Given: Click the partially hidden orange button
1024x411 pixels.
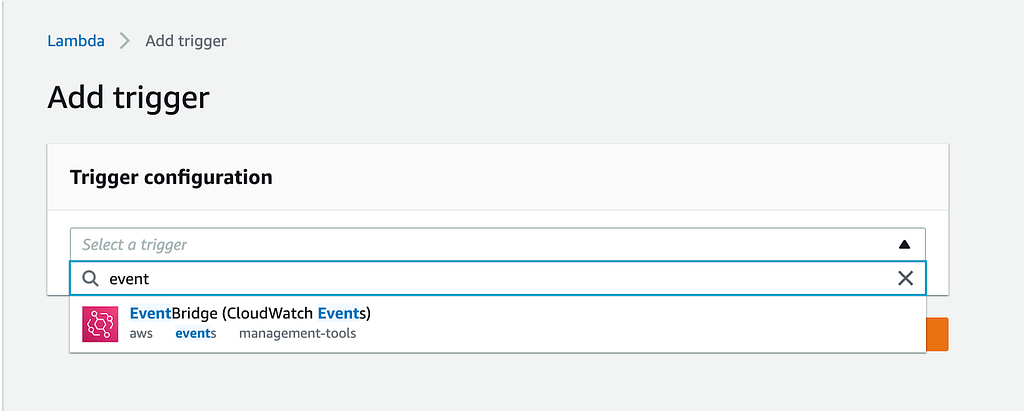Looking at the screenshot, I should [937, 335].
